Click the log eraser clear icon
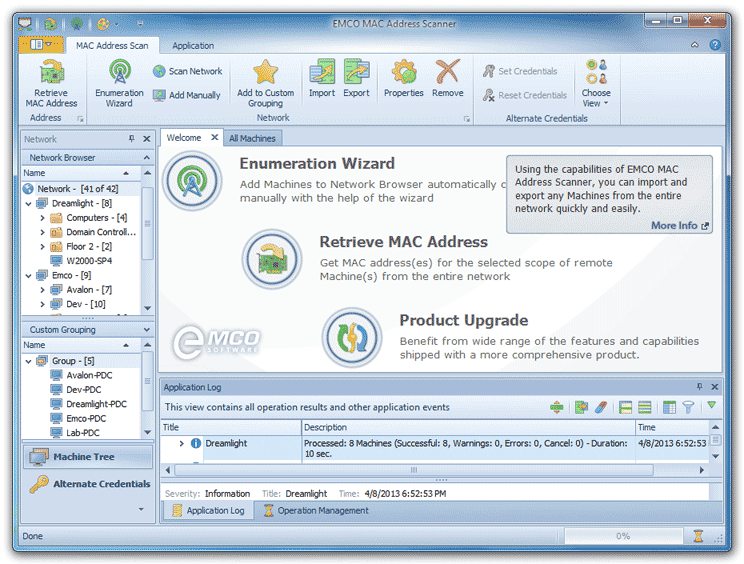This screenshot has width=744, height=564. 601,407
